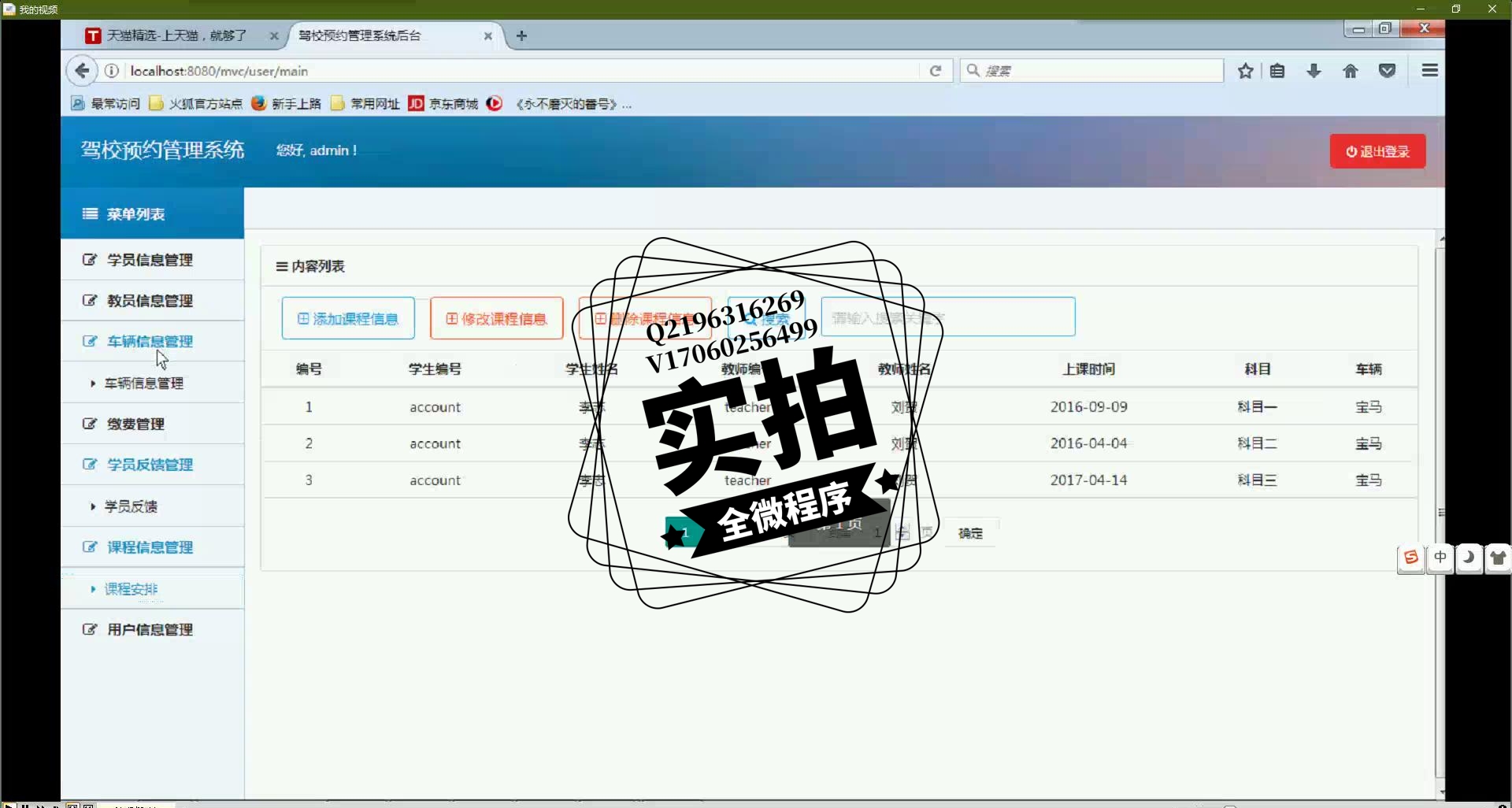
Task: Close the 天猫精选 tab
Action: [274, 36]
